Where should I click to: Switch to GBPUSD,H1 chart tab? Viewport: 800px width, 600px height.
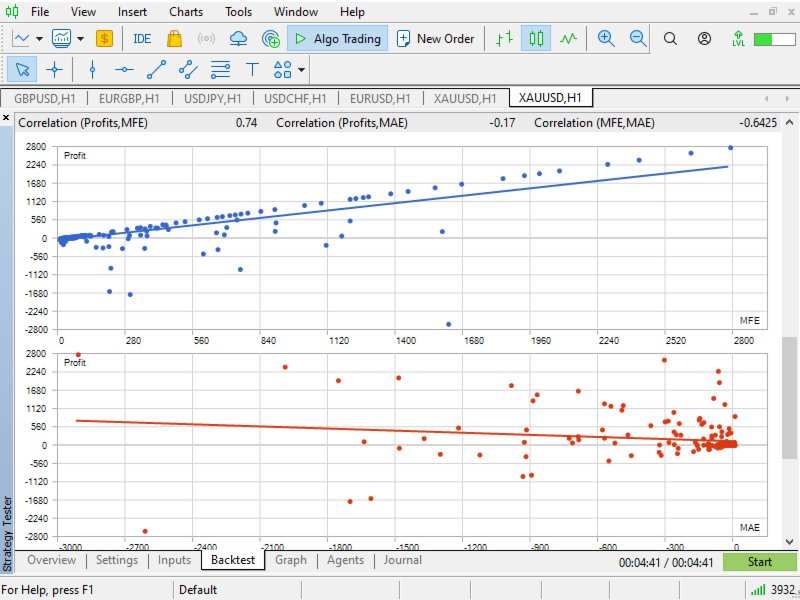click(44, 98)
